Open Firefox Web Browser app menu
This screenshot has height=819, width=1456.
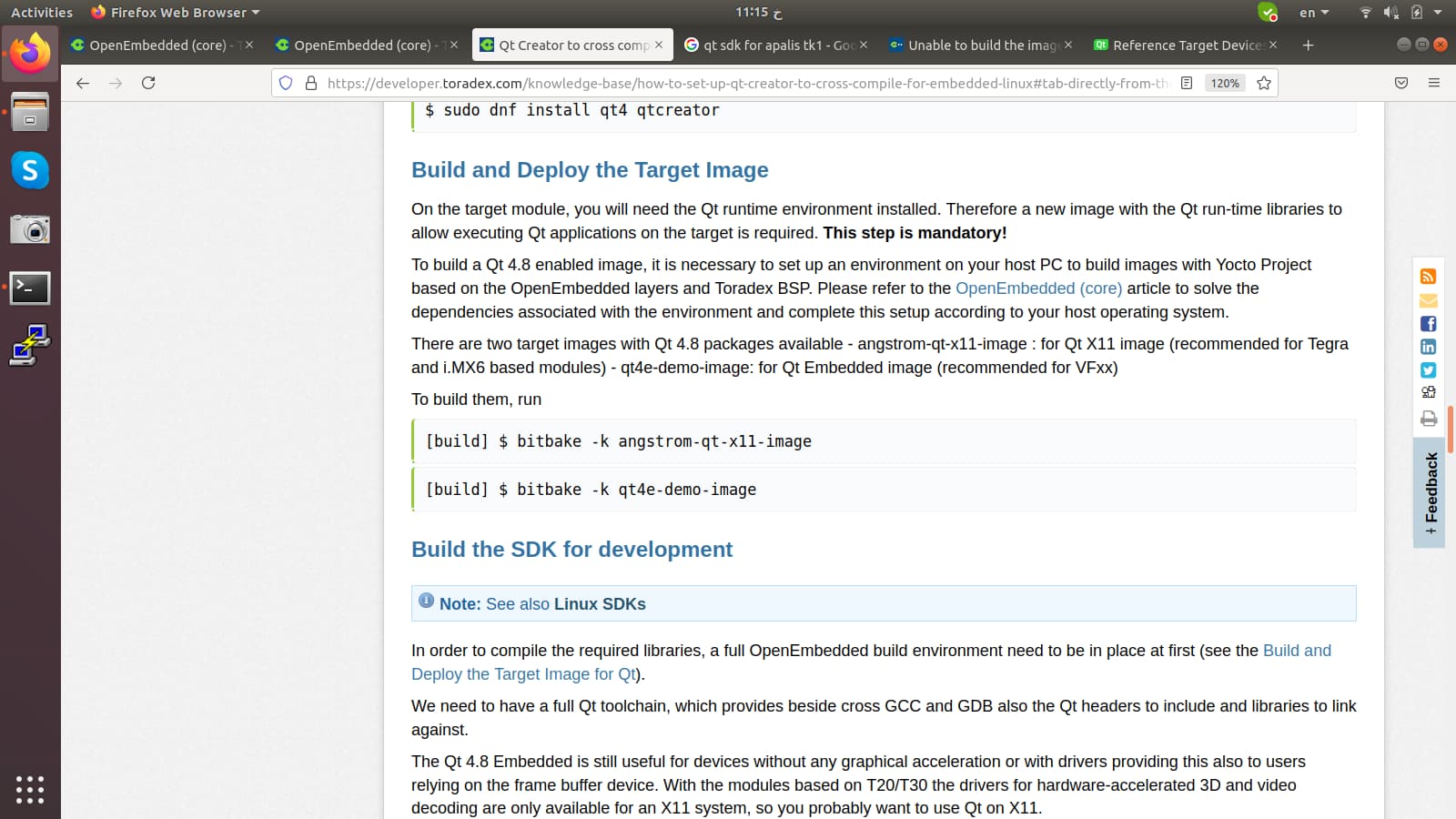pos(176,12)
